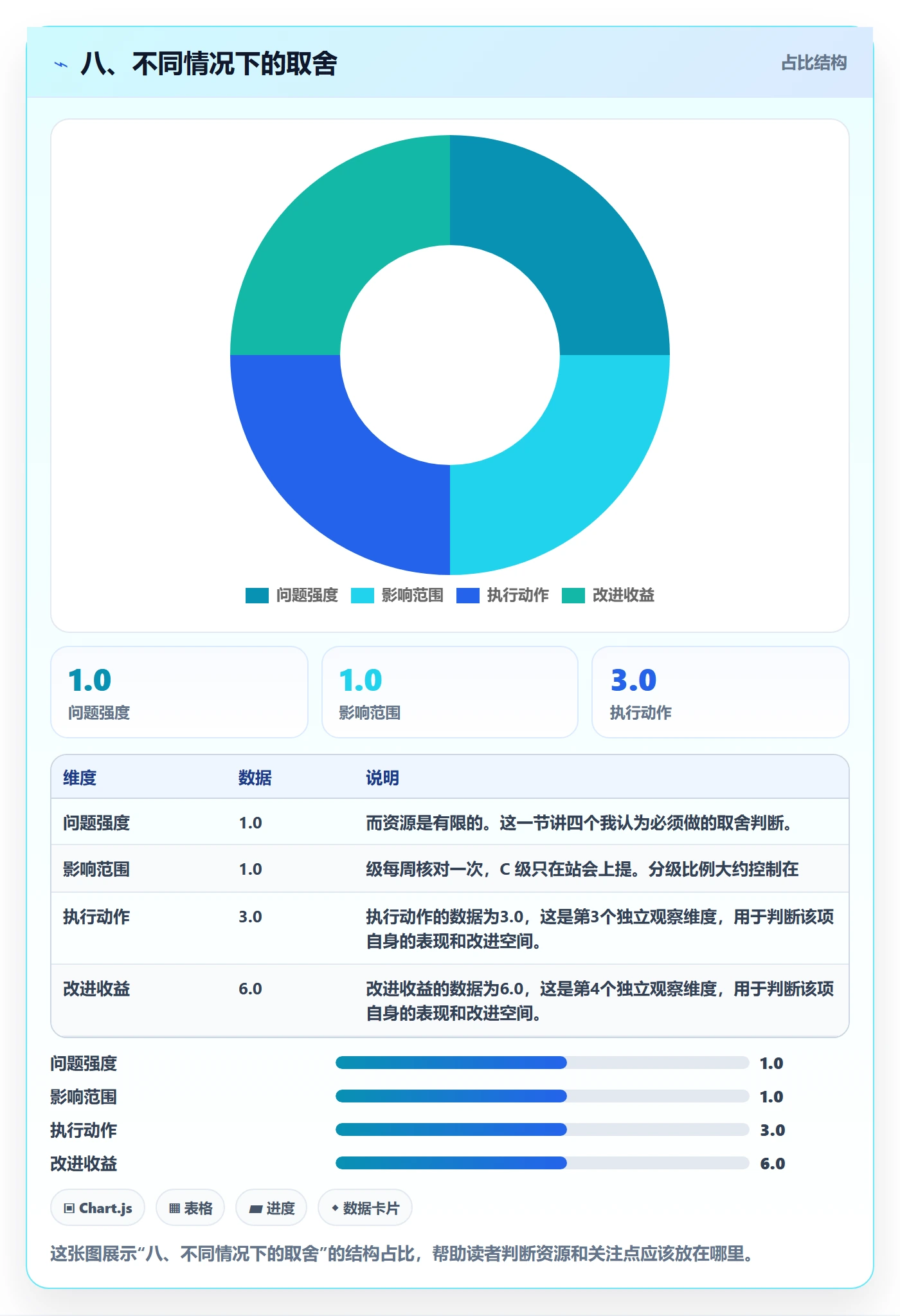
Task: Click the 改进收益 progress bar
Action: tap(542, 1163)
